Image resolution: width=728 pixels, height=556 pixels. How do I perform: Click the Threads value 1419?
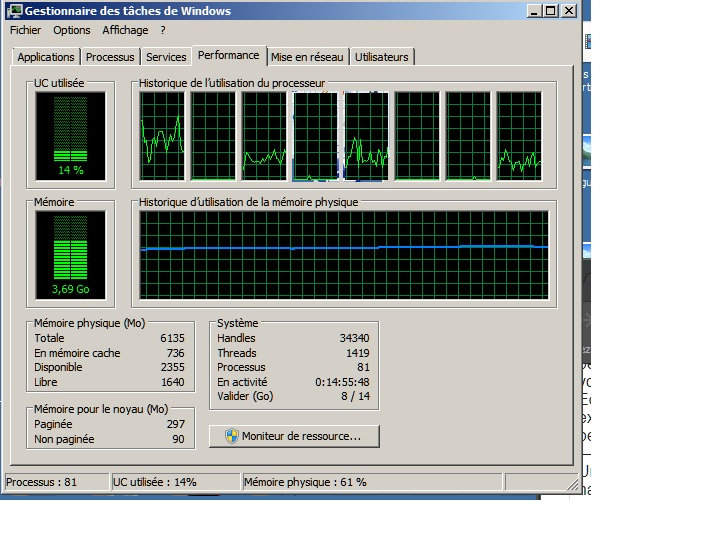(358, 353)
